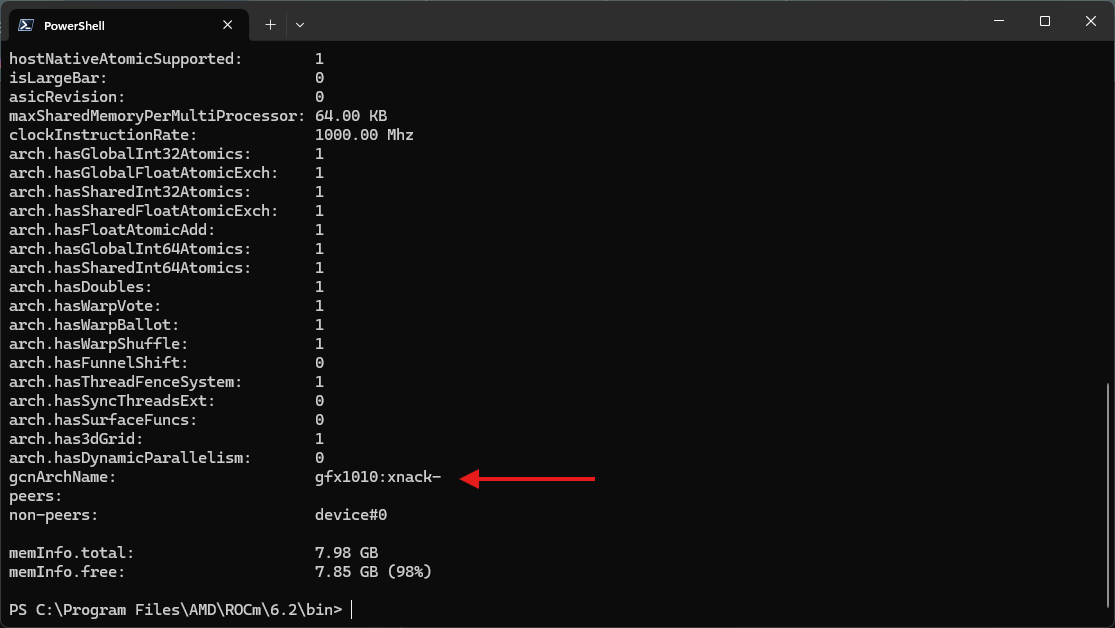The width and height of the screenshot is (1115, 628).
Task: Click the cursor after the command prompt
Action: 352,609
